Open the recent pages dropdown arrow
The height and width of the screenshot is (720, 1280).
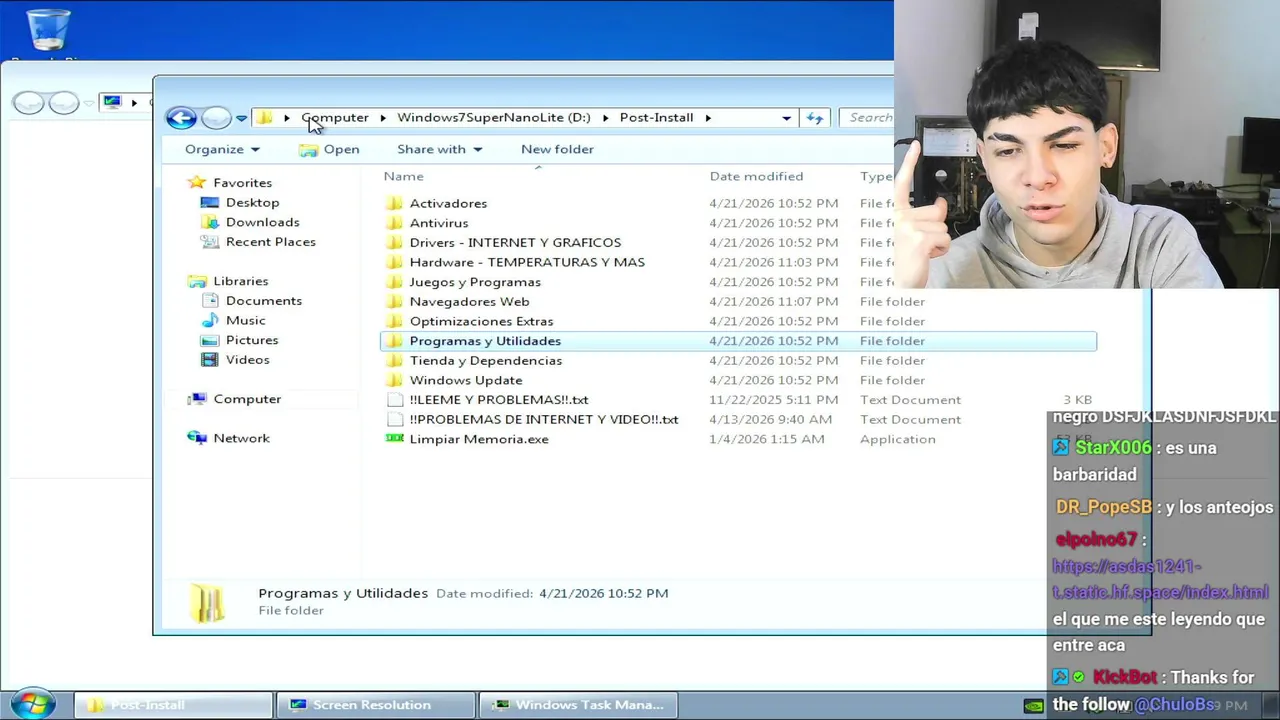[241, 119]
